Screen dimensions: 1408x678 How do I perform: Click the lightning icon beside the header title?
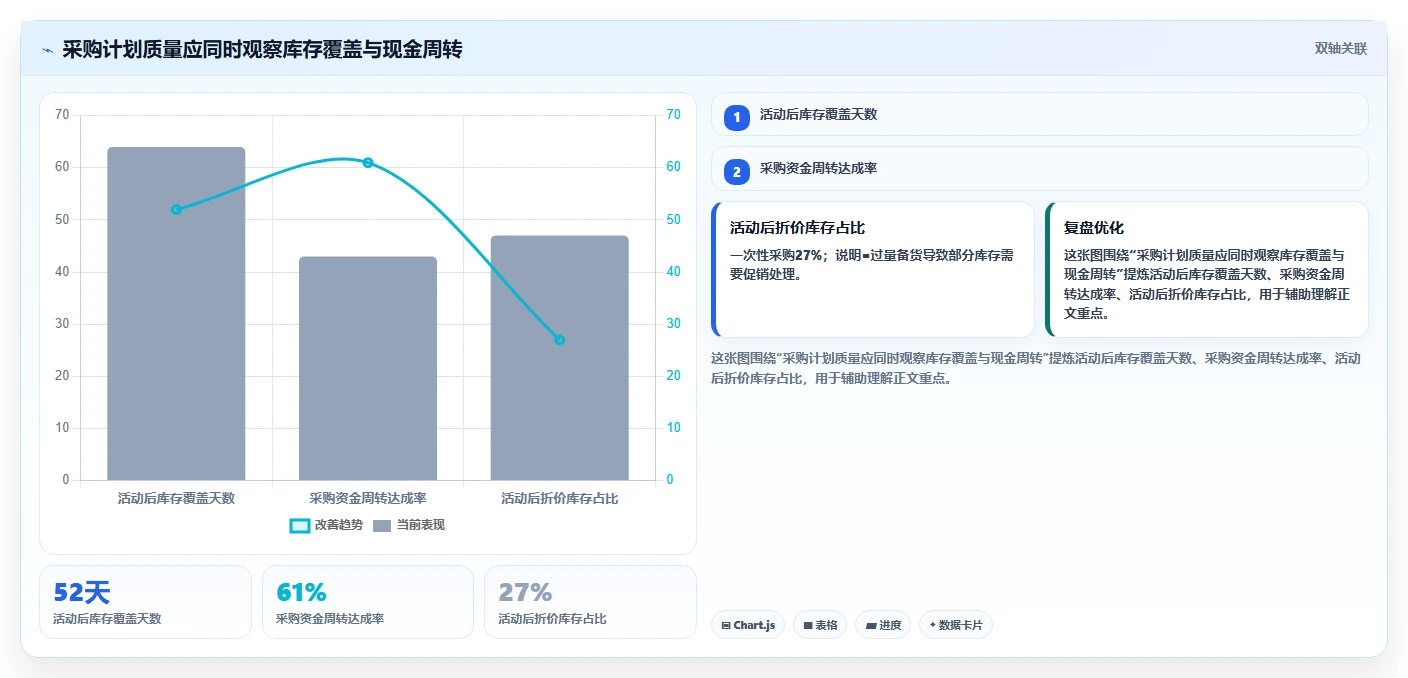(47, 50)
